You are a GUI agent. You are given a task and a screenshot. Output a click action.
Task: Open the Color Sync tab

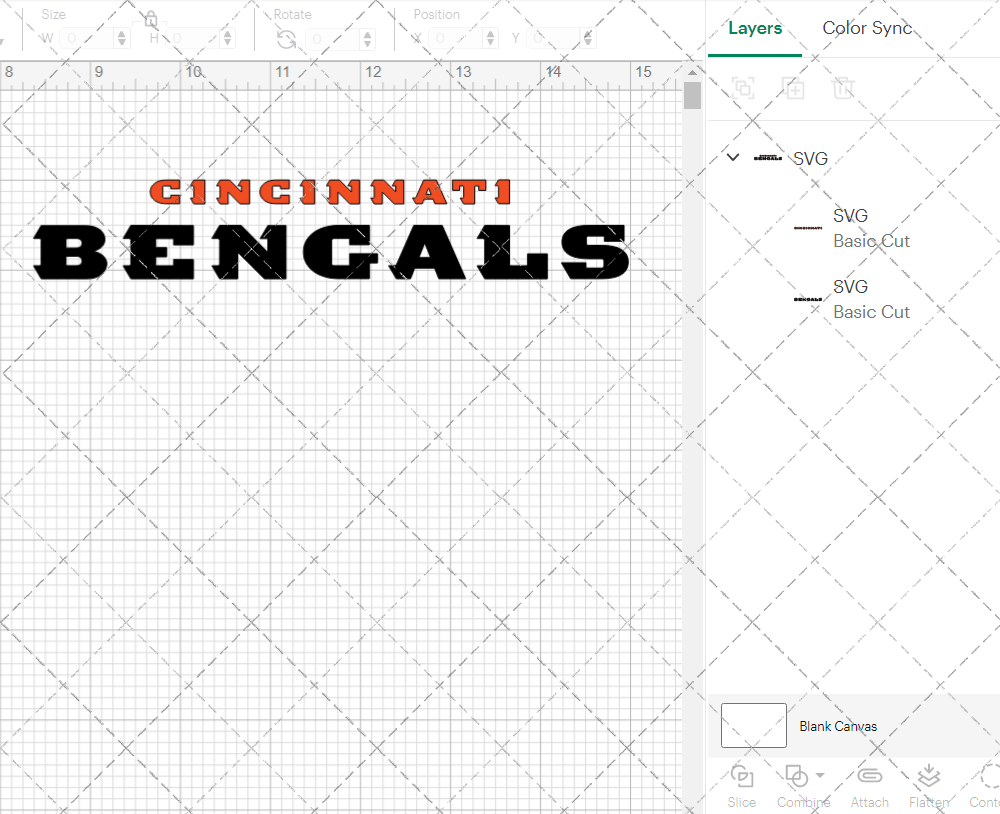tap(867, 28)
